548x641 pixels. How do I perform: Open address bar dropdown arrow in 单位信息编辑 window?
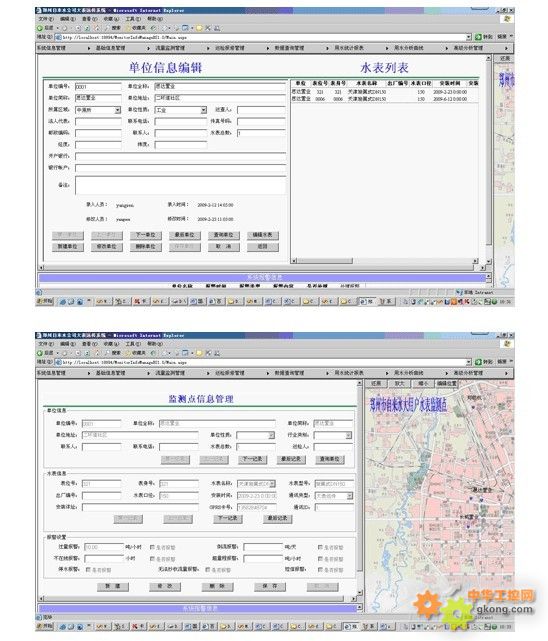point(469,37)
